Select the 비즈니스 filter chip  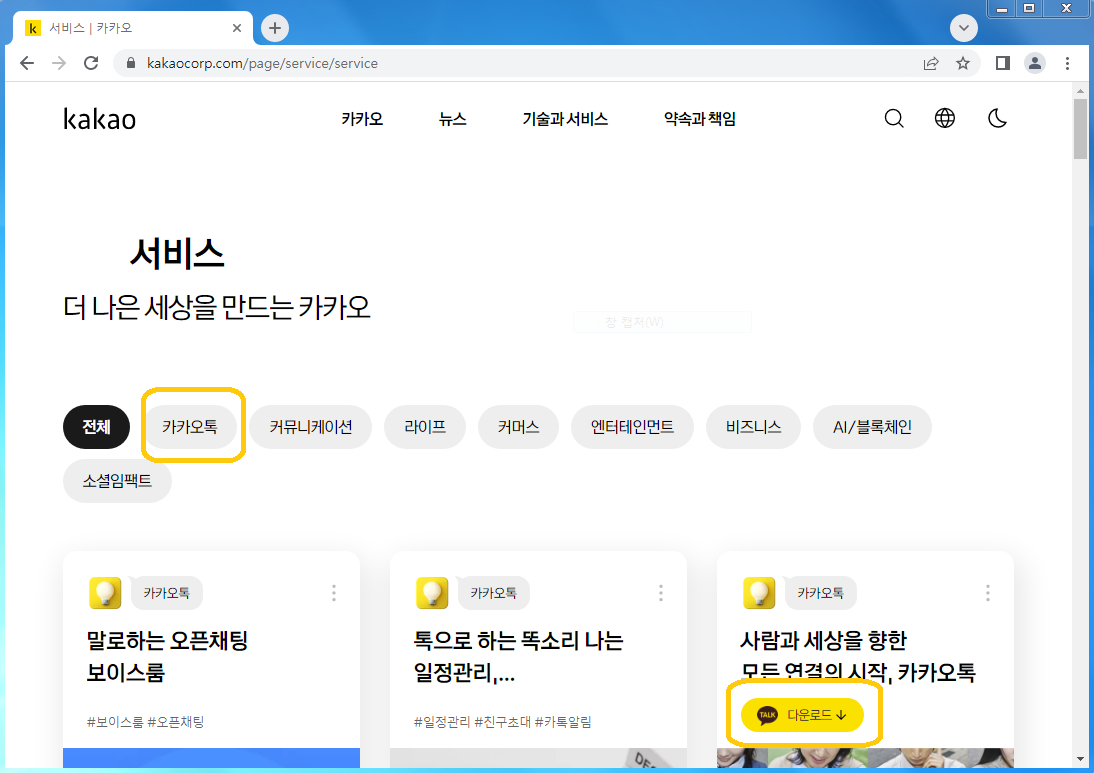754,427
